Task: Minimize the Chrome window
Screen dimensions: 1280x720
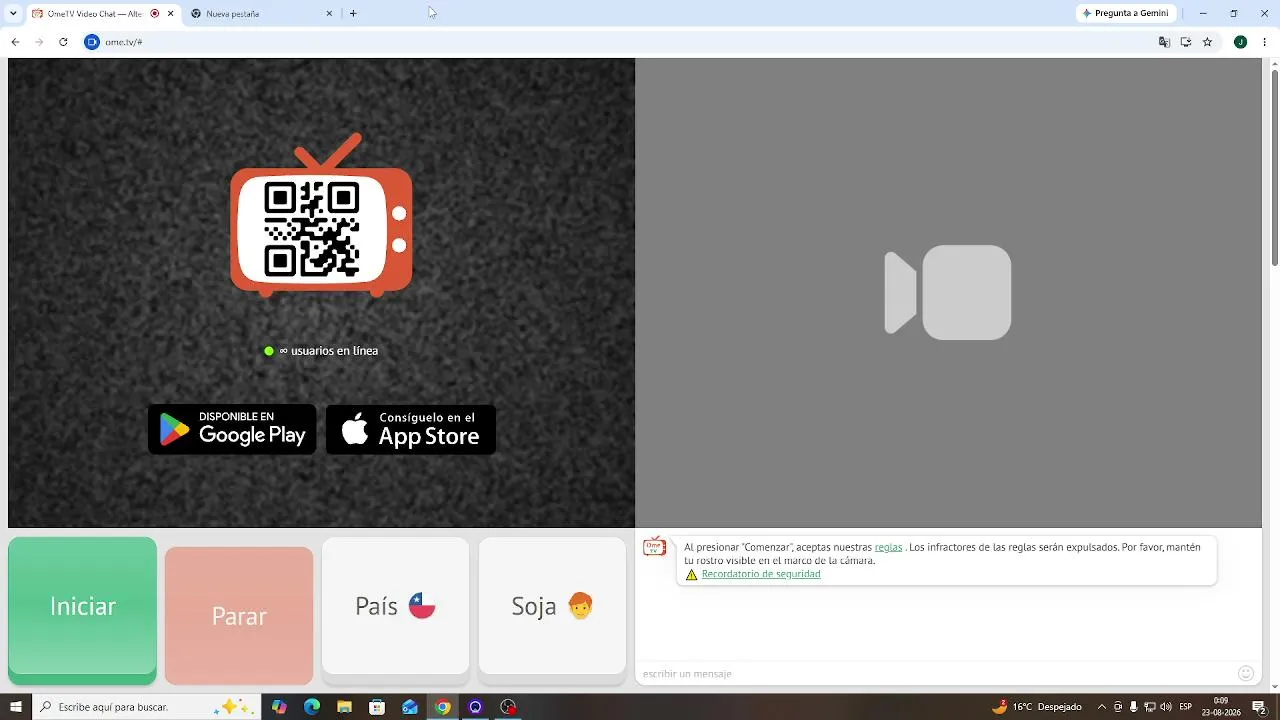Action: [x=1203, y=13]
